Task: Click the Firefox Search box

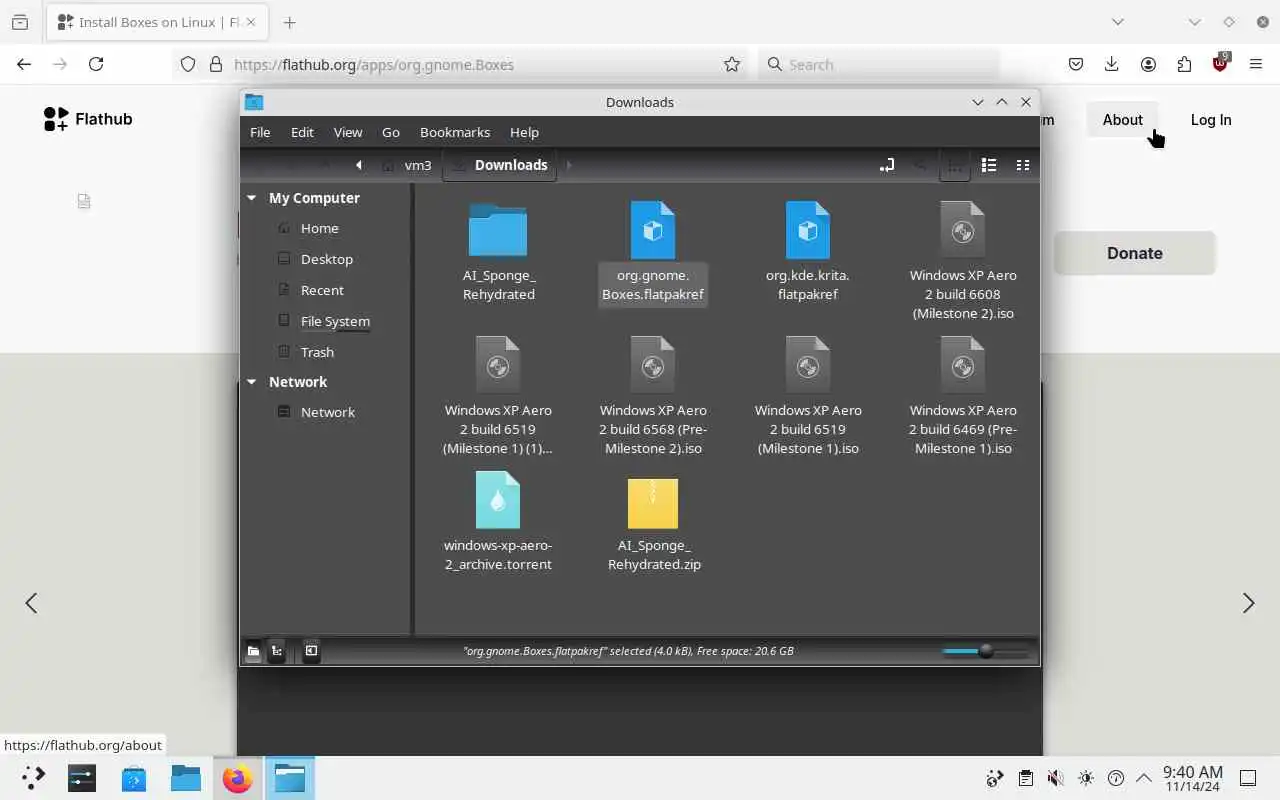Action: coord(880,64)
